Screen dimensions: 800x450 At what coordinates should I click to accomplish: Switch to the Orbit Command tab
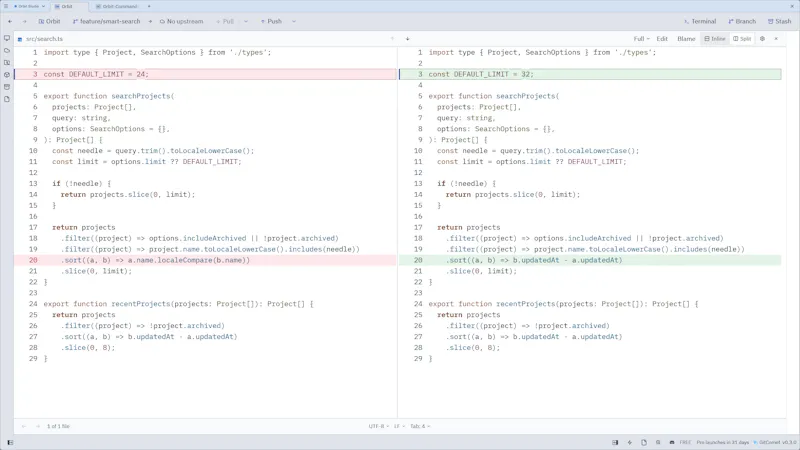coord(117,7)
